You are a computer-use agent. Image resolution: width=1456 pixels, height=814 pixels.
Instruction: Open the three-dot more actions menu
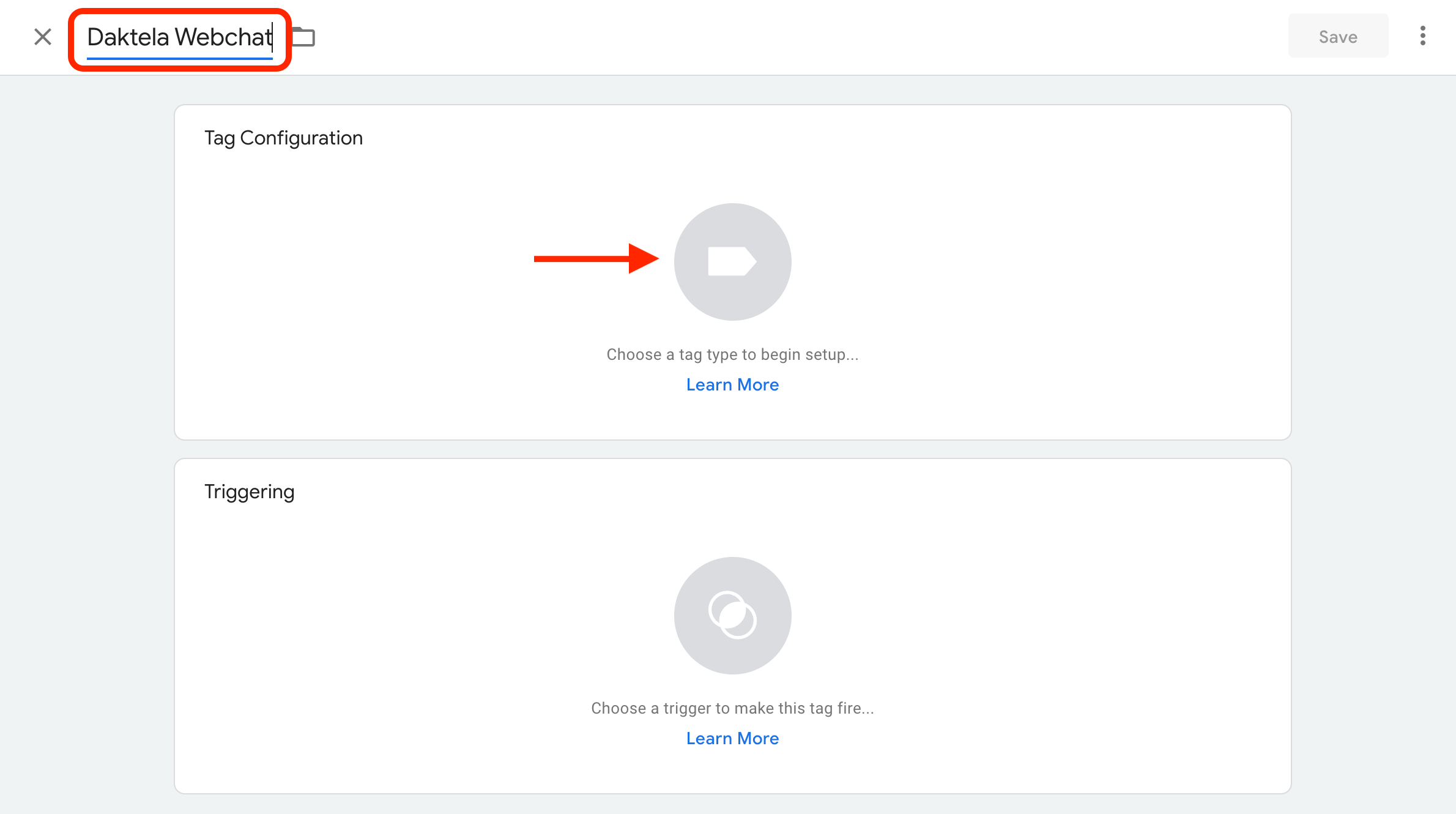(x=1423, y=36)
